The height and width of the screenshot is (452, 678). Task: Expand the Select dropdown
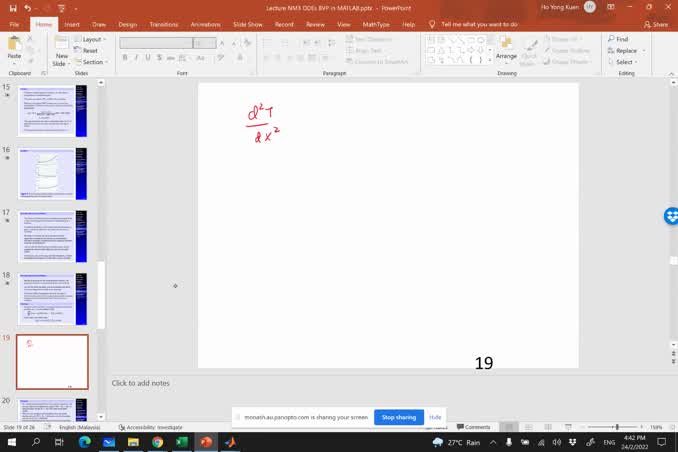[623, 62]
